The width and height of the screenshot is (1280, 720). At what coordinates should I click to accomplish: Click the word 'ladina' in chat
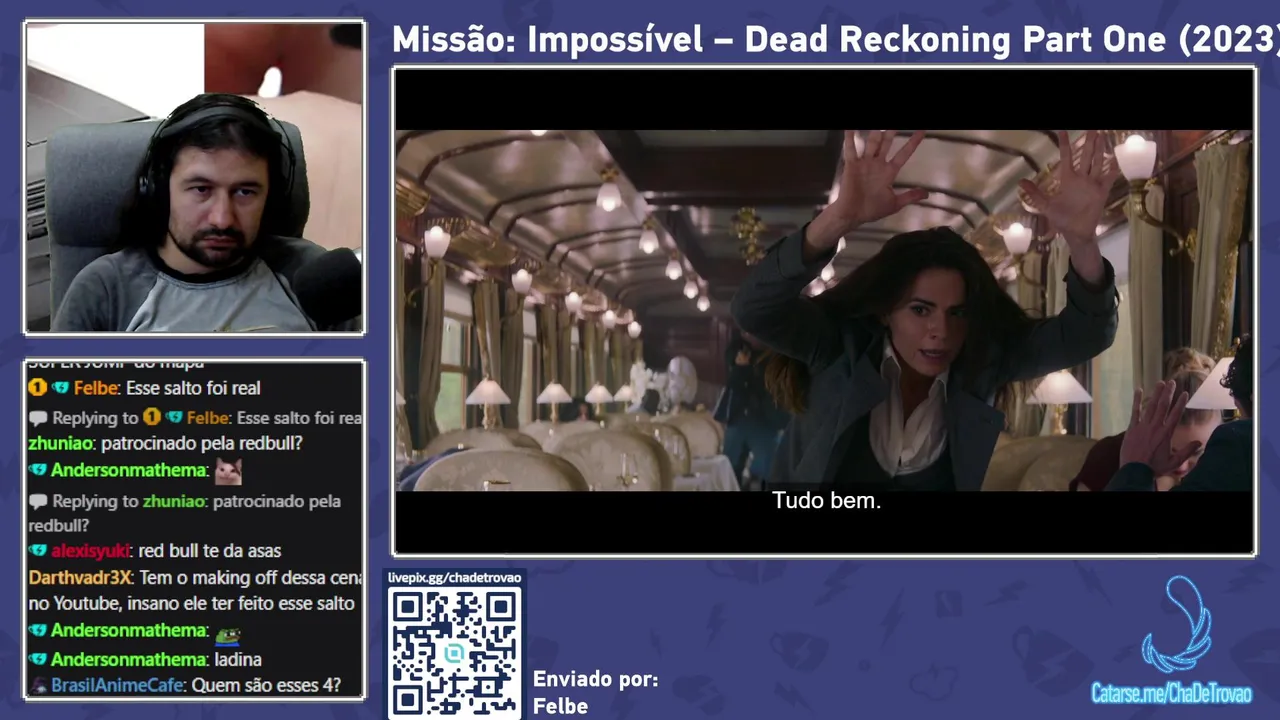238,660
